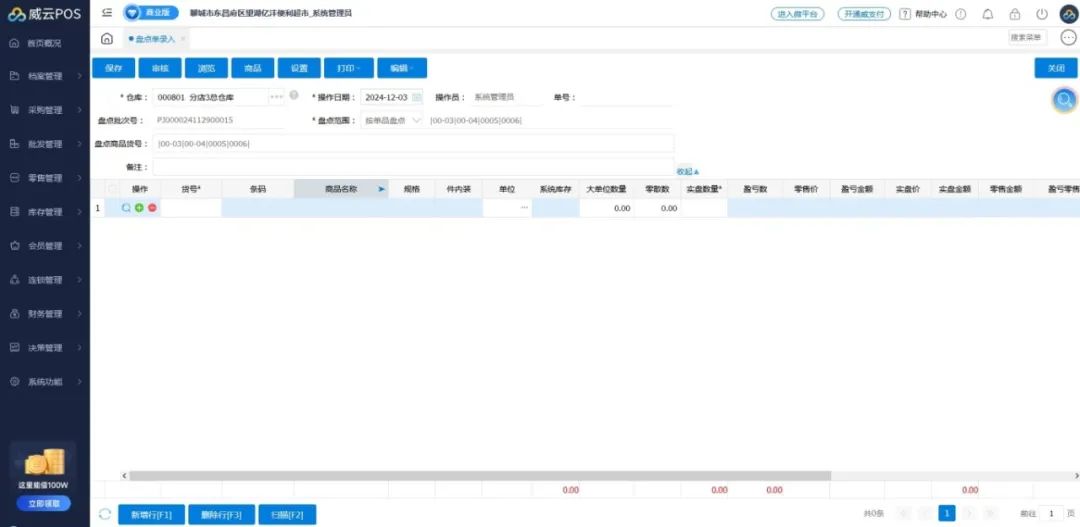Click the green add-row icon in row 1

[139, 208]
